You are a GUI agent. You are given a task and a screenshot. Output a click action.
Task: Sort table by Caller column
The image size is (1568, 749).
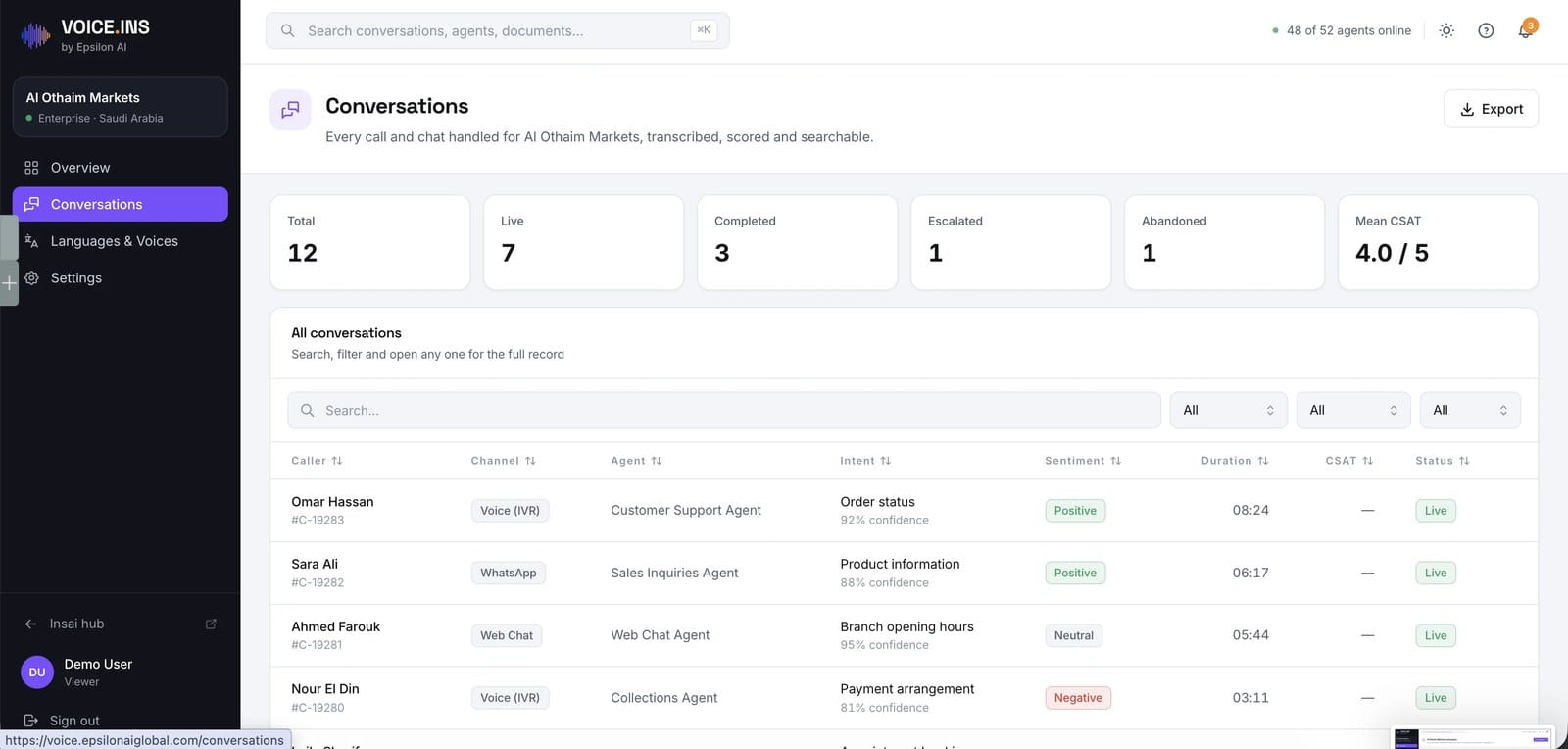click(x=317, y=461)
